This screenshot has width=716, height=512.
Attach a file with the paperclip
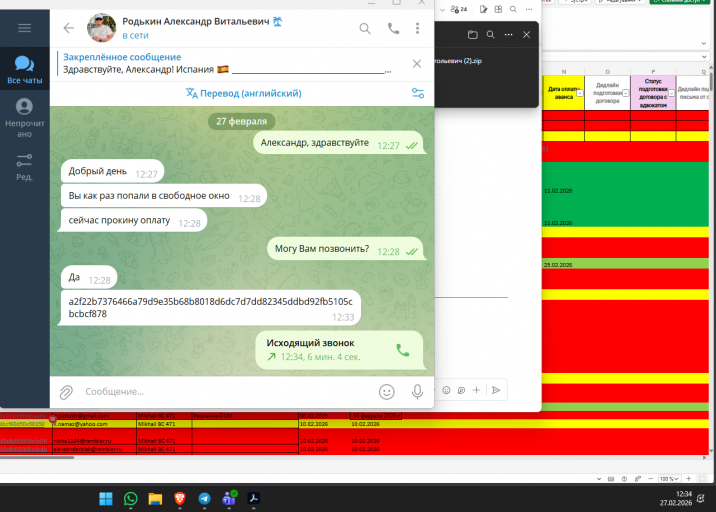point(66,392)
